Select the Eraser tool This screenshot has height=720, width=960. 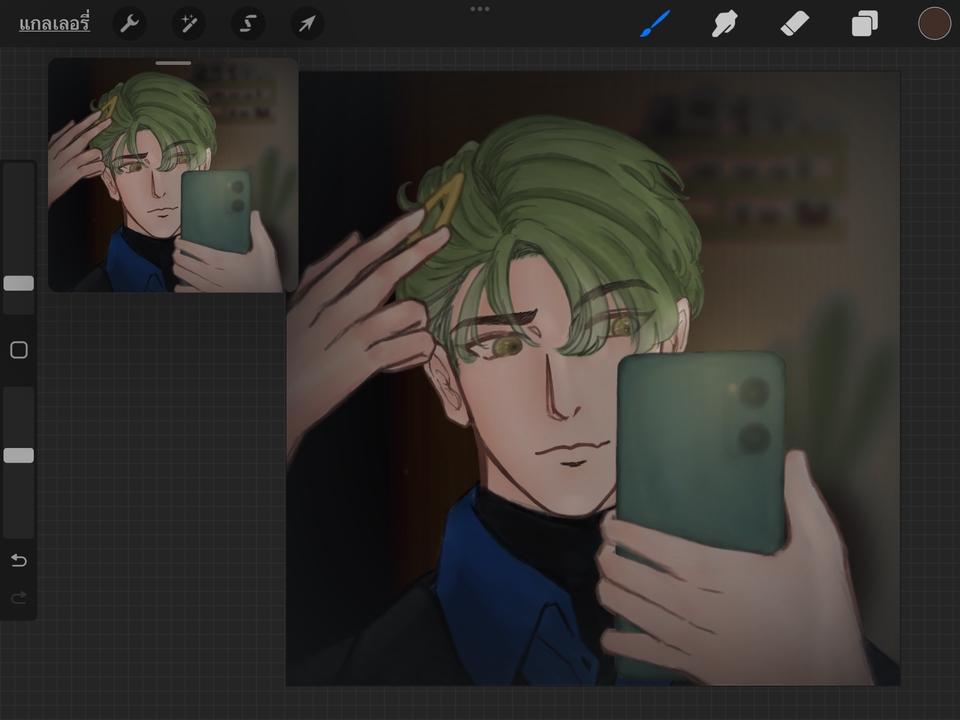(795, 24)
